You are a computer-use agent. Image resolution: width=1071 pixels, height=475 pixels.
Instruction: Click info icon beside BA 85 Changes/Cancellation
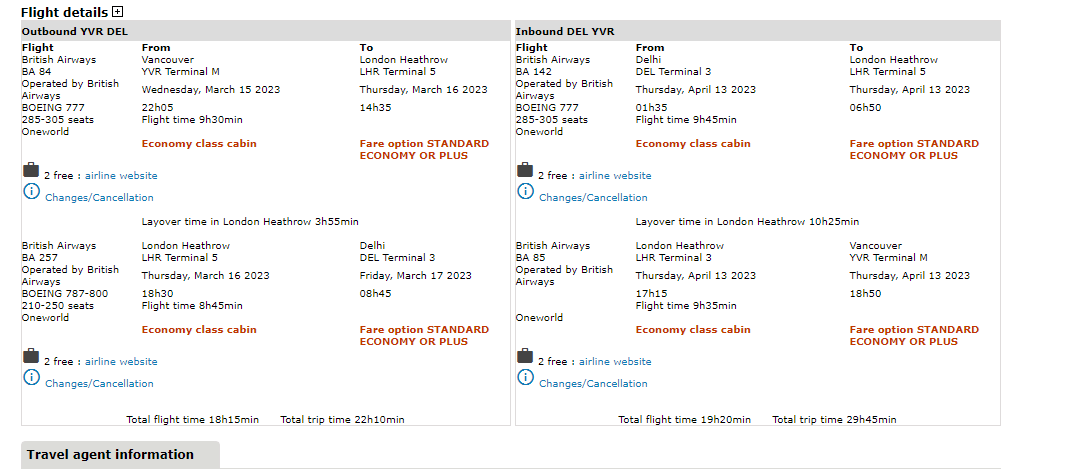[x=525, y=378]
